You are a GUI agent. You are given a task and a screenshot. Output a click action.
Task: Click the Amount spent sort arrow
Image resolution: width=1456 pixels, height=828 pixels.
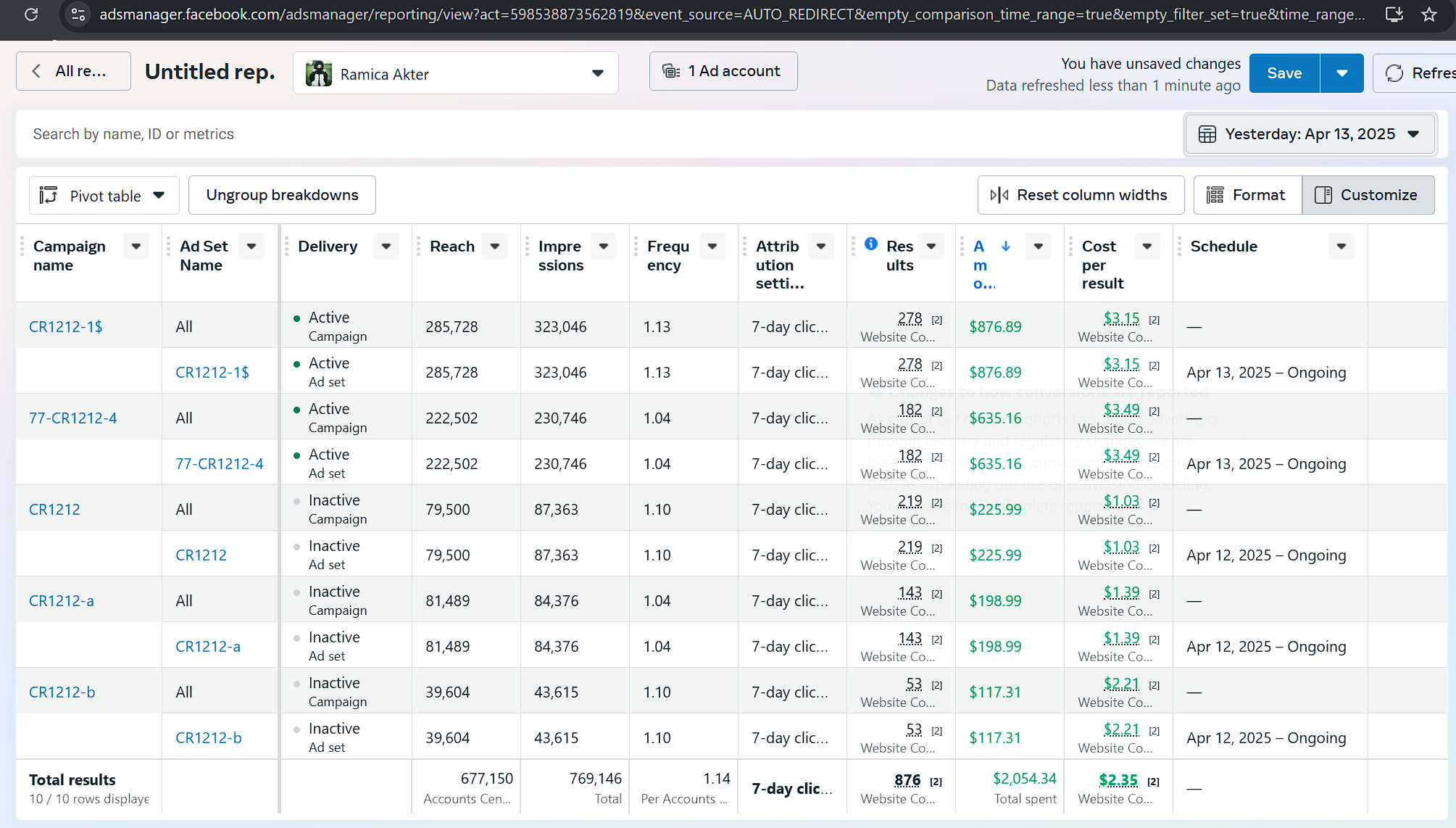coord(1006,247)
